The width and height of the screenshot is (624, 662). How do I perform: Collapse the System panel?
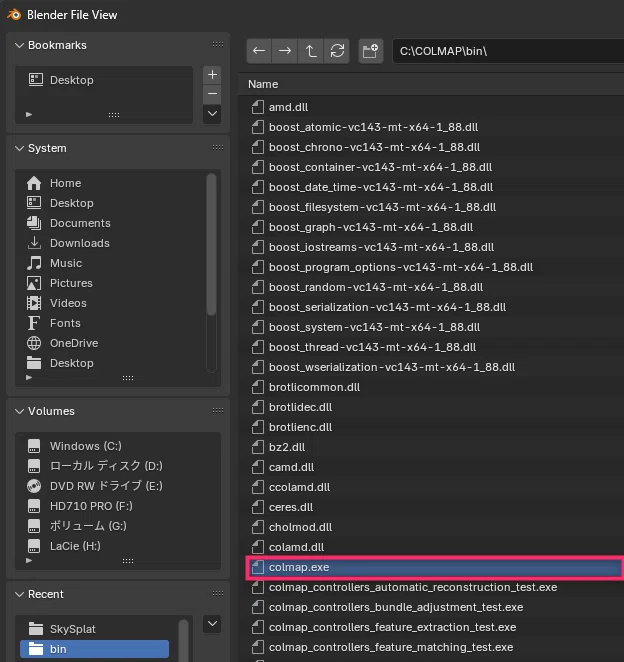(19, 148)
